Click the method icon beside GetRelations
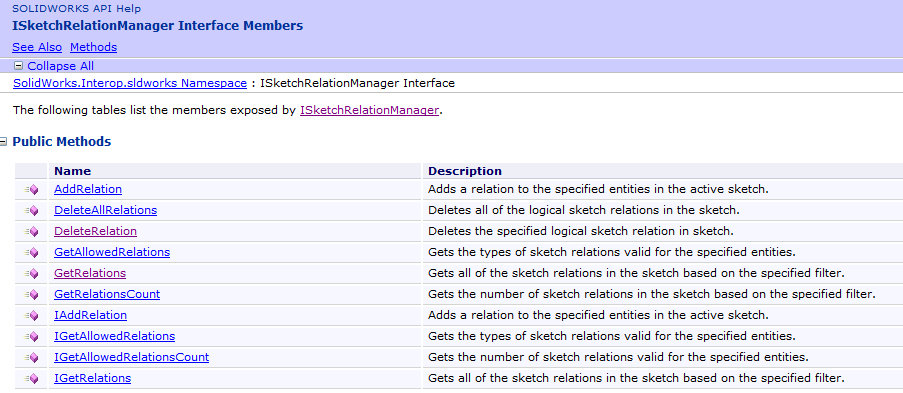The width and height of the screenshot is (903, 393). click(31, 274)
